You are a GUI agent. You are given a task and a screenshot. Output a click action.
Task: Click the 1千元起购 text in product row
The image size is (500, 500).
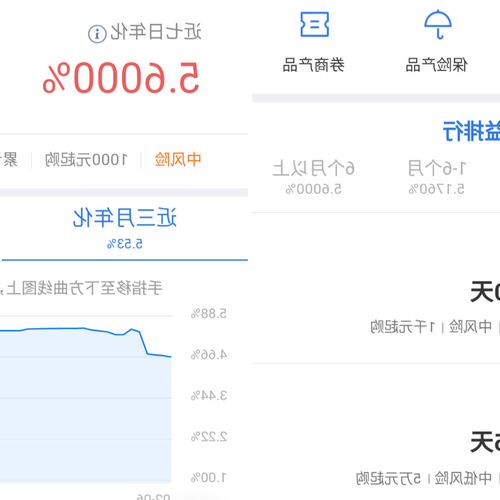(403, 327)
